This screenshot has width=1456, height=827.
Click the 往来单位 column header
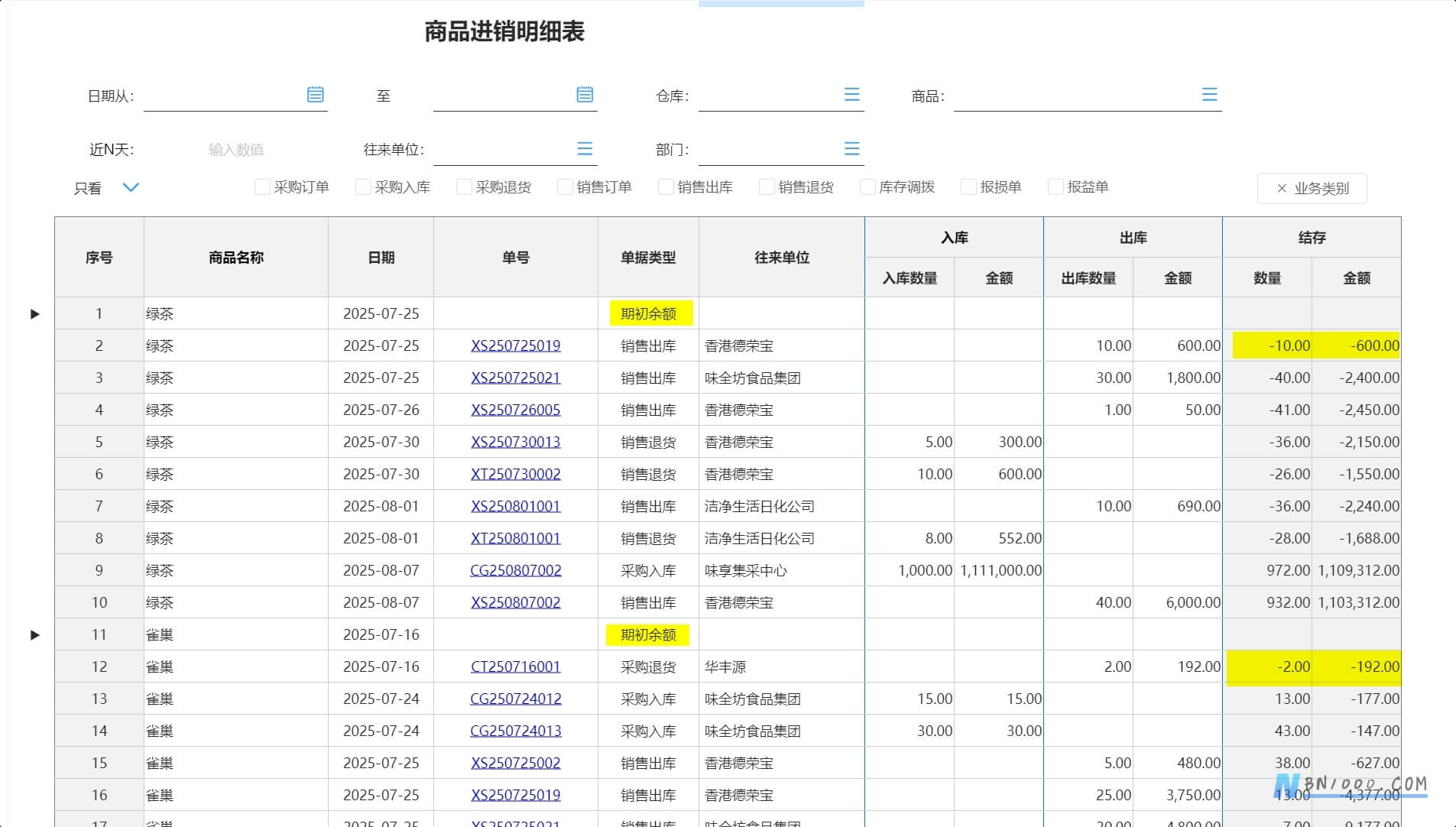[782, 258]
